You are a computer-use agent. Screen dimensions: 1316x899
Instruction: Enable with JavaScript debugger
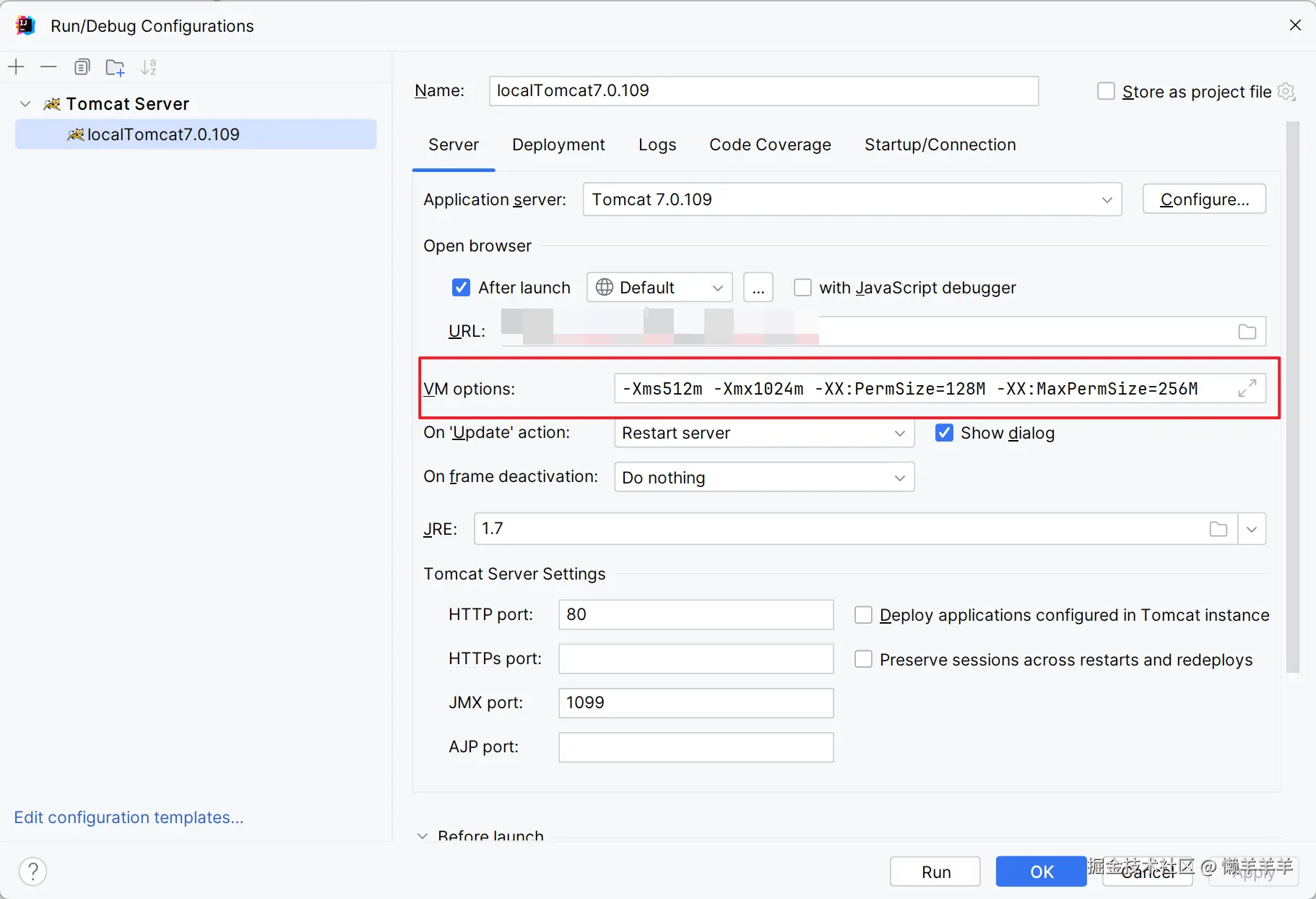pos(802,288)
